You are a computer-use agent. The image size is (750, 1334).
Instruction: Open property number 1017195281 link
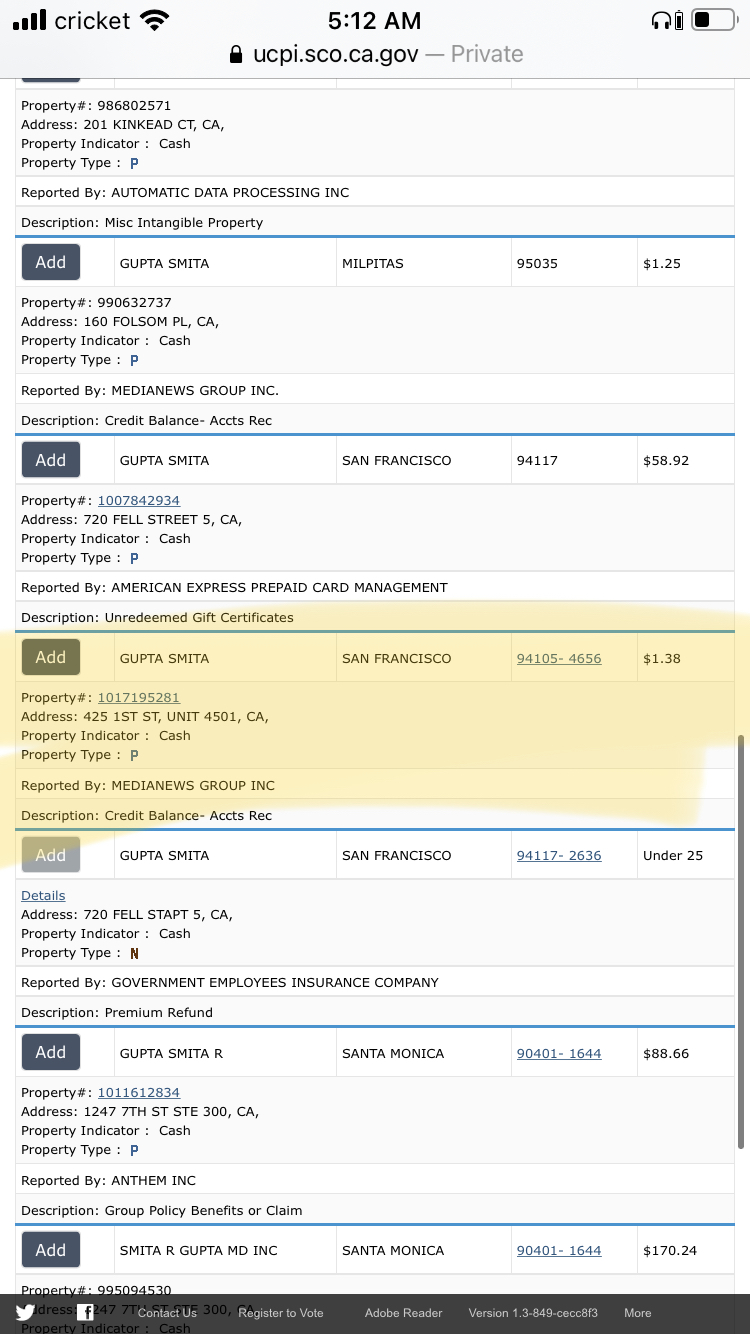[x=139, y=697]
